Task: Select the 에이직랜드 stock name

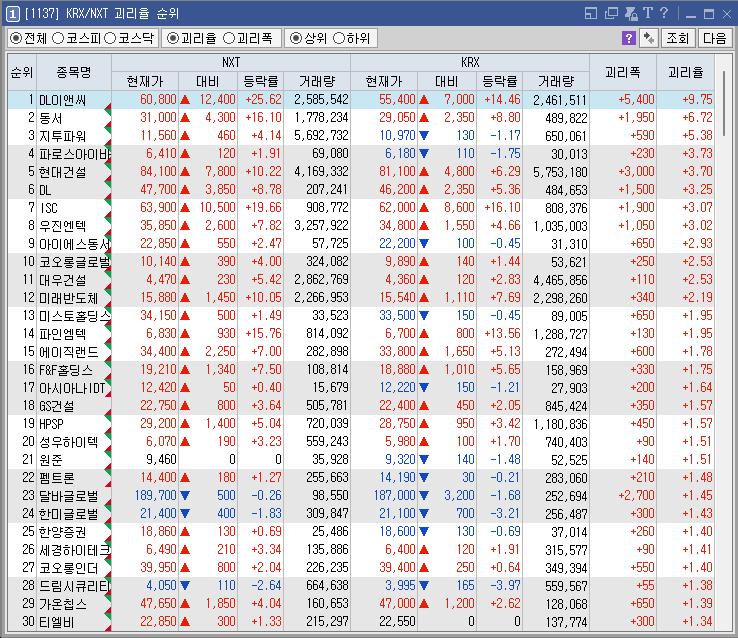Action: (x=68, y=352)
